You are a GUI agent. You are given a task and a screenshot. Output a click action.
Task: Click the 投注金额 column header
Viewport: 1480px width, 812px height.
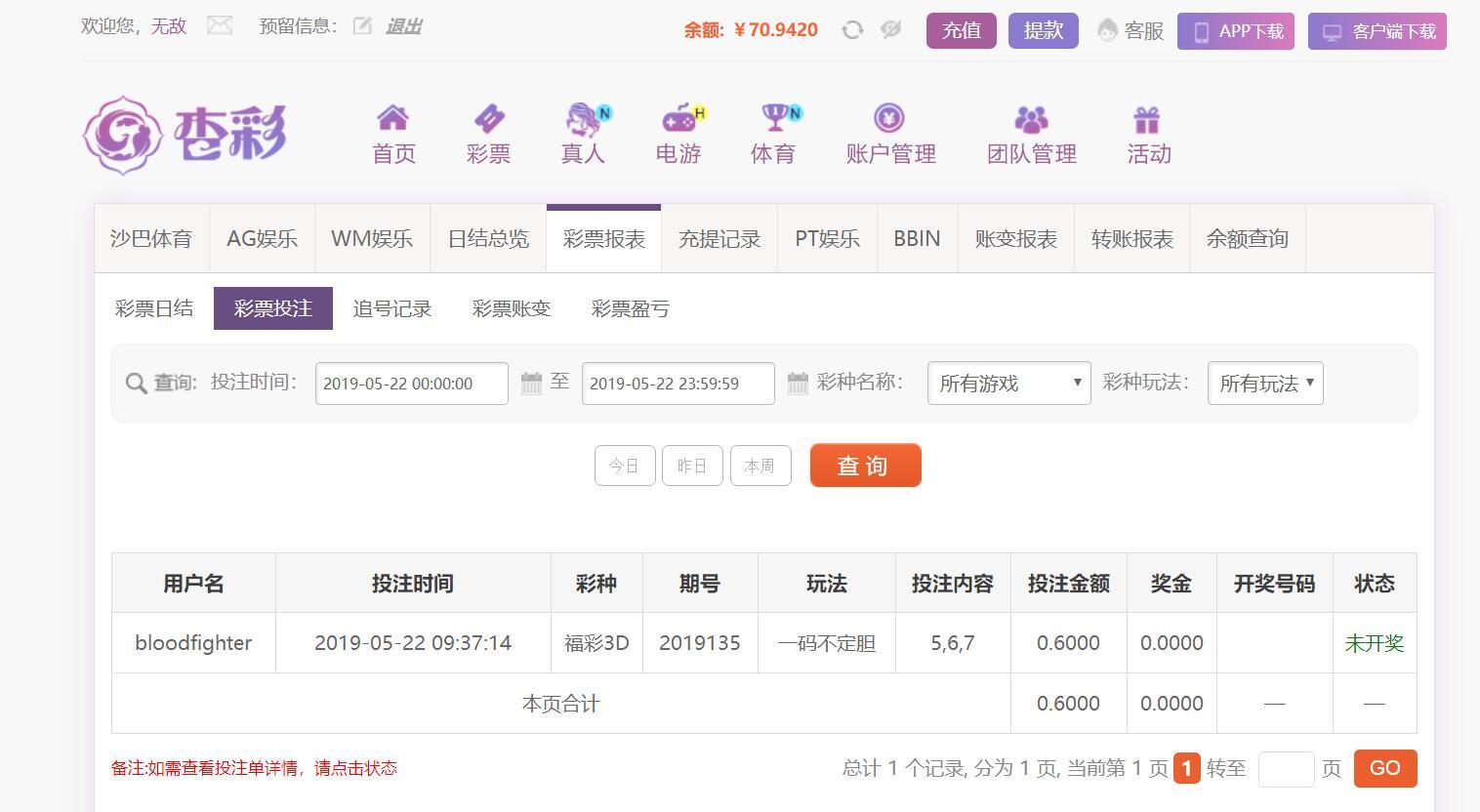tap(1069, 584)
